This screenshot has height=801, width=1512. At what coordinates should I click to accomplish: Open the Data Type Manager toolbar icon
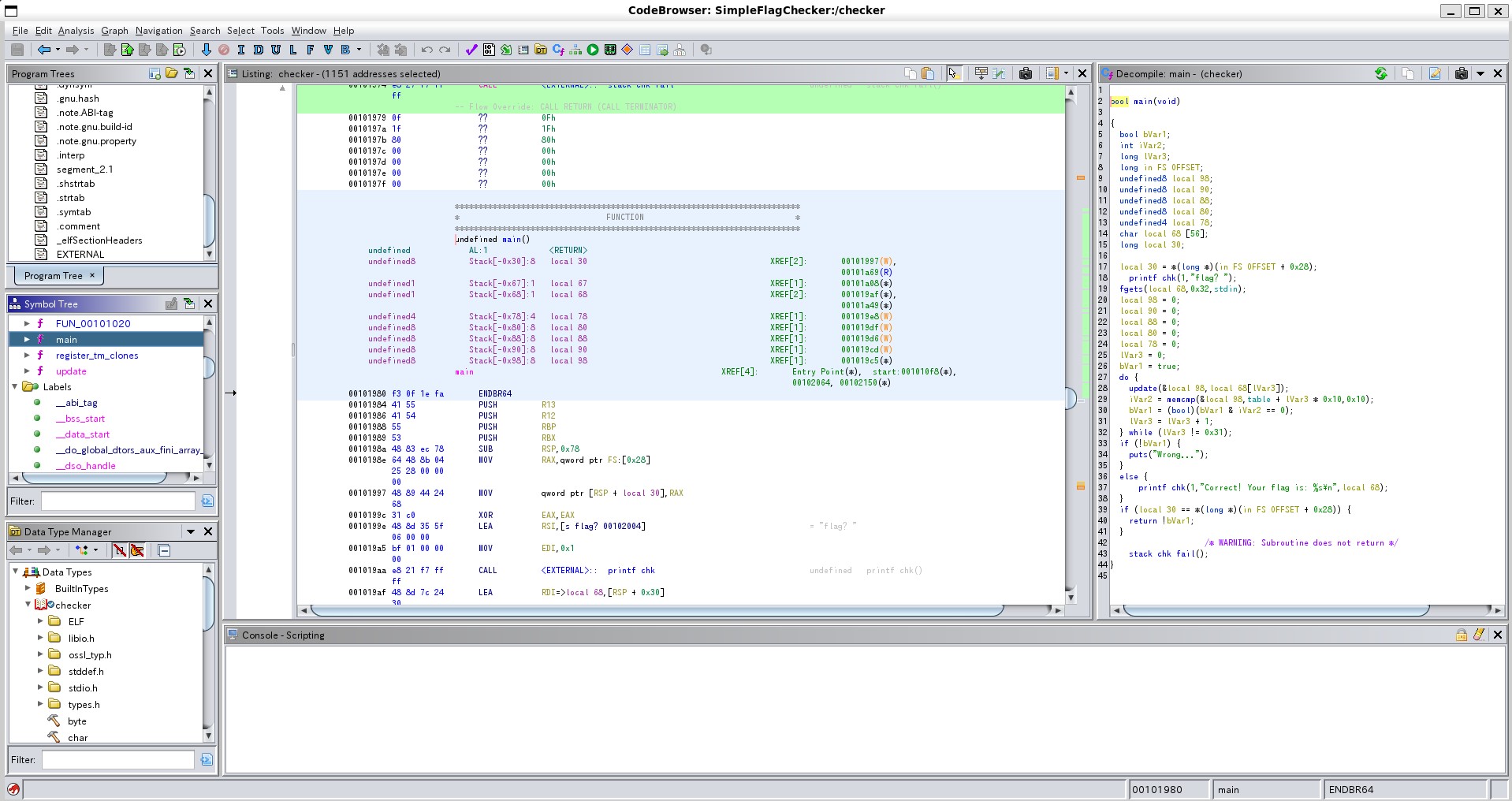coord(541,50)
